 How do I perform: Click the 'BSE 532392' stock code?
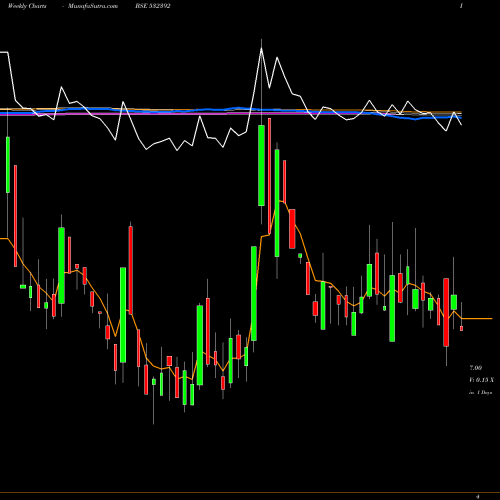(x=153, y=6)
